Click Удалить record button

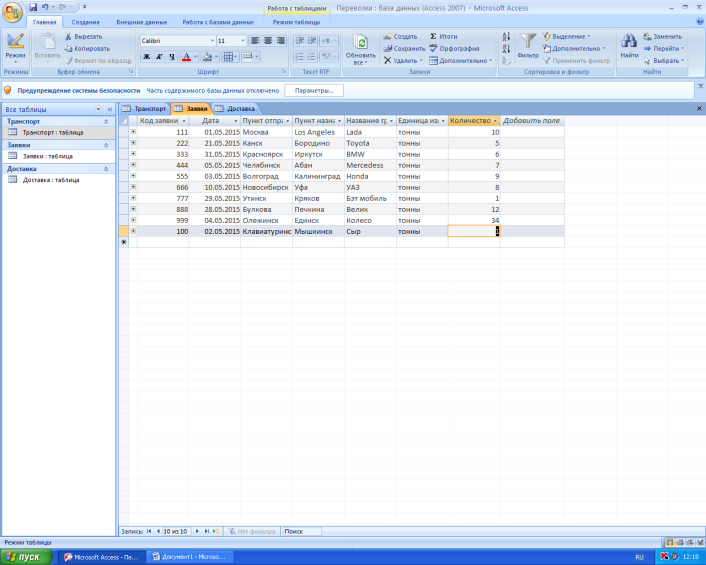tap(403, 60)
